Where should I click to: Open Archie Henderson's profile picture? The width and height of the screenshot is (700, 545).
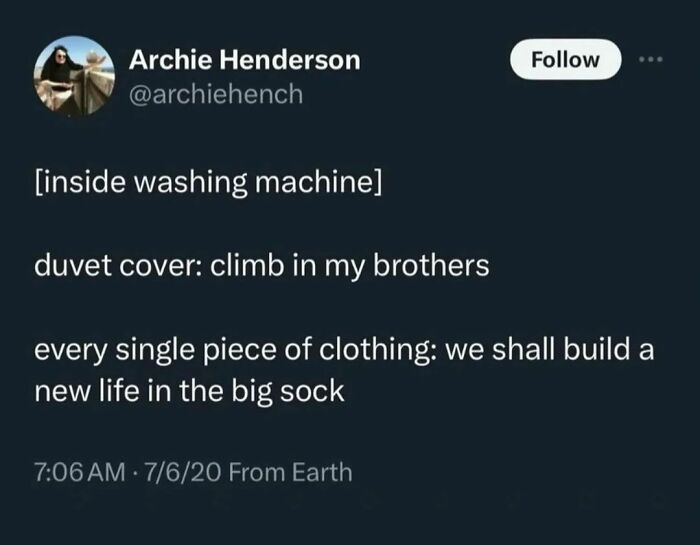point(74,76)
